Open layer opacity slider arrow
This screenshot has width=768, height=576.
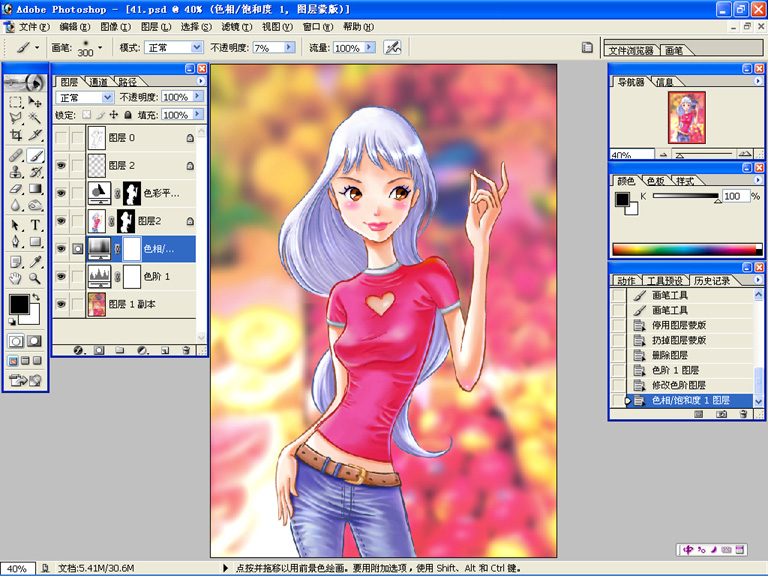click(x=197, y=96)
